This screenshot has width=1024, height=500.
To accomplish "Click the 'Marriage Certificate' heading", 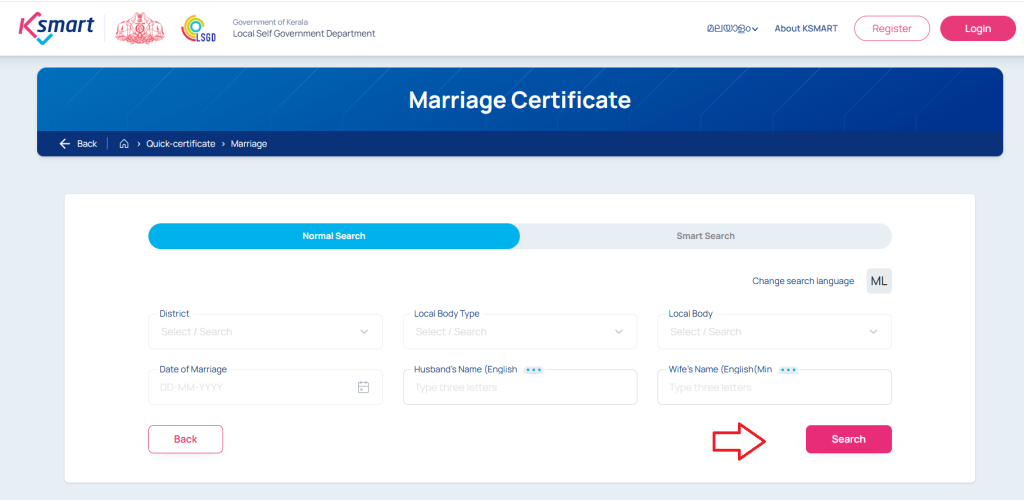I will (520, 100).
